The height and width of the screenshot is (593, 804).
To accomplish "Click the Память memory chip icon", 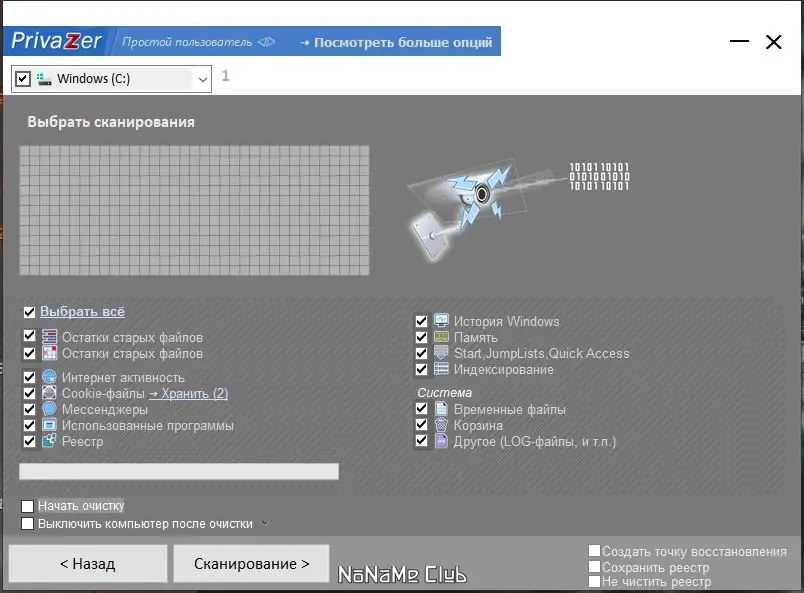I will 441,337.
